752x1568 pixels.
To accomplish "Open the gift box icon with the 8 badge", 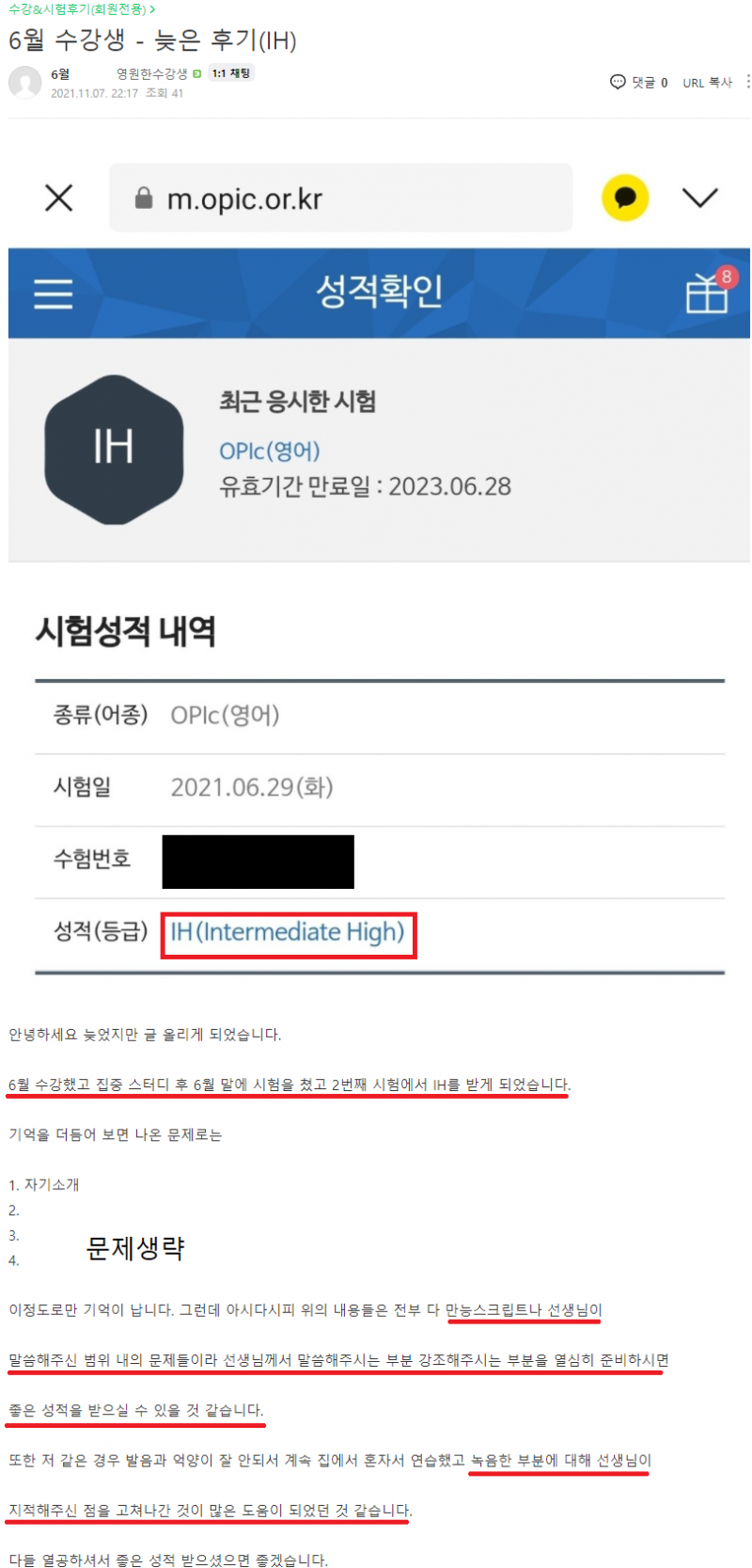I will click(x=709, y=291).
